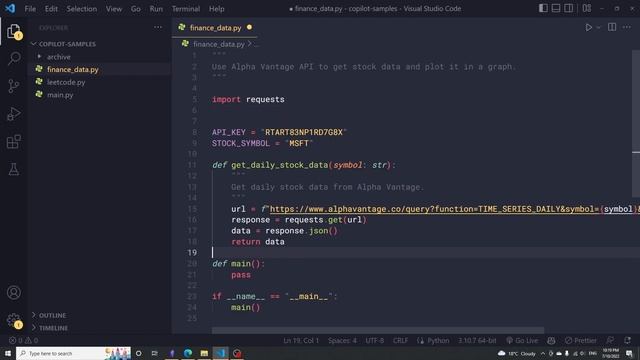Open the Terminal menu

tap(186, 9)
